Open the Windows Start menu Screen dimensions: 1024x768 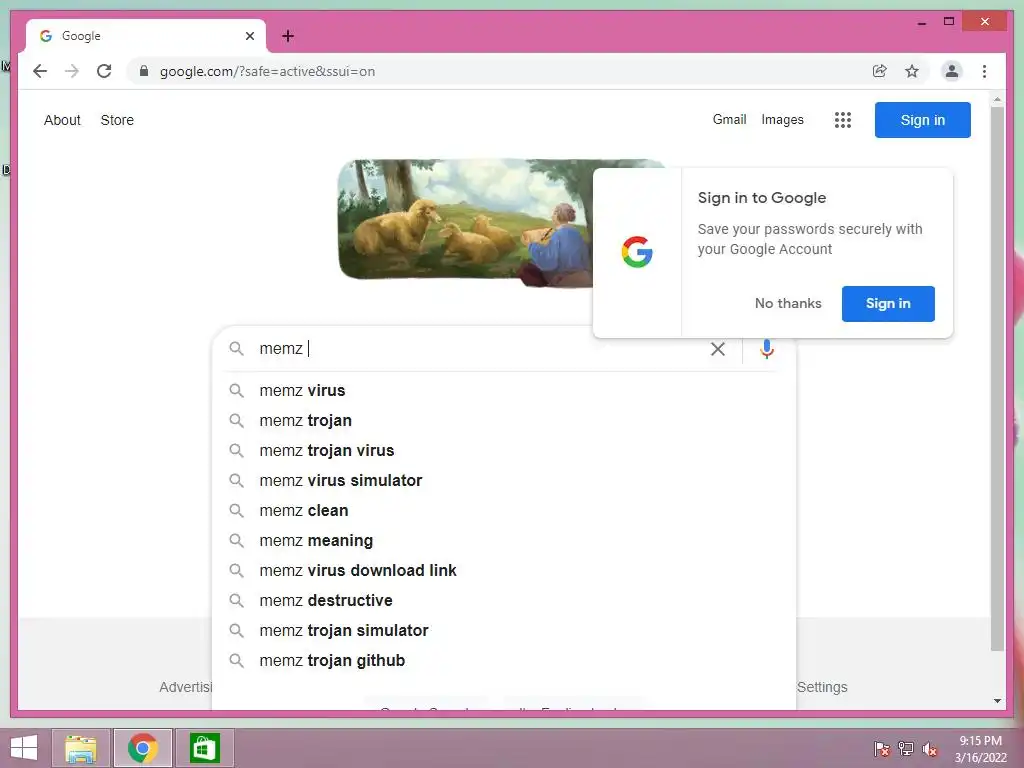pos(24,748)
